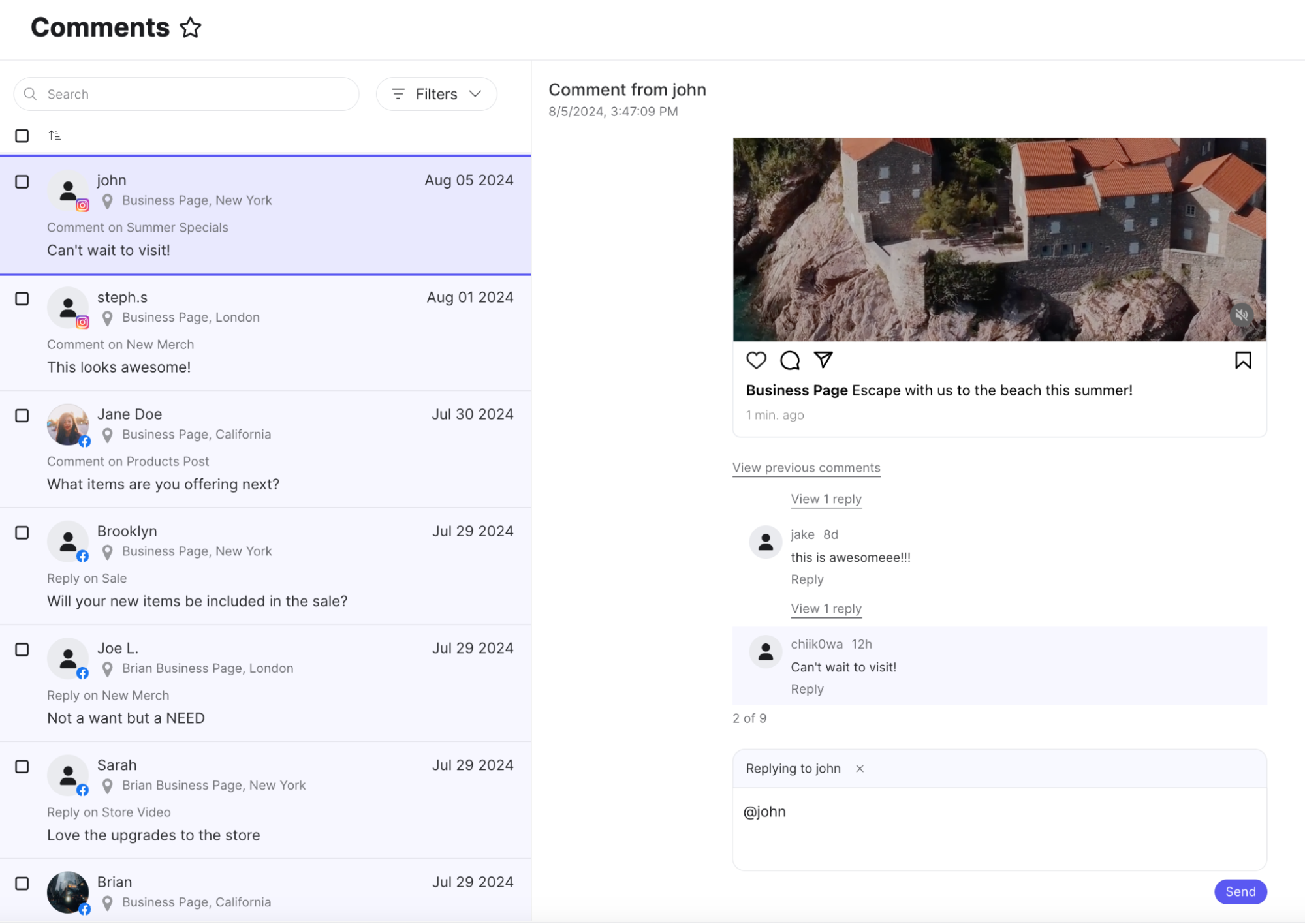This screenshot has width=1305, height=924.
Task: Check Sarah's comment checkbox
Action: point(22,766)
